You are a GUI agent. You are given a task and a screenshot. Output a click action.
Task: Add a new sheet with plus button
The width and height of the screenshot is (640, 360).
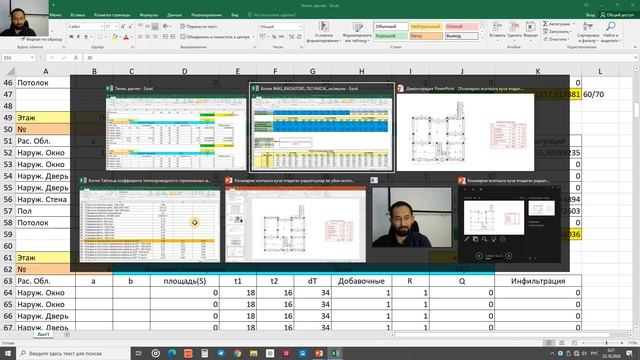pos(67,334)
